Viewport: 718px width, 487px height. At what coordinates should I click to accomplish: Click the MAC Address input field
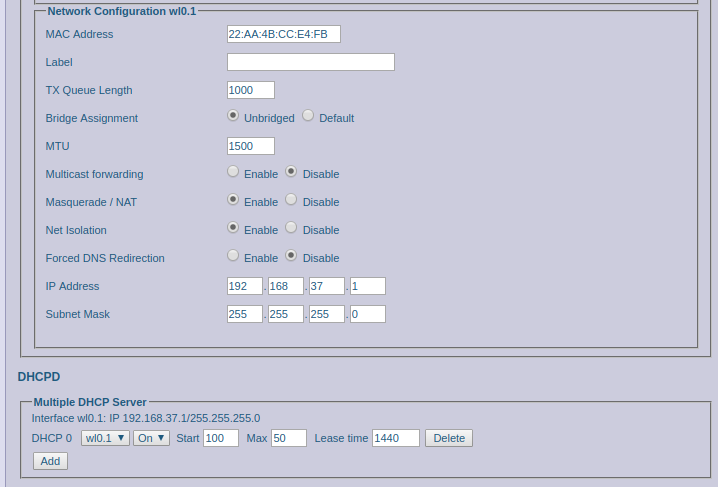coord(283,34)
